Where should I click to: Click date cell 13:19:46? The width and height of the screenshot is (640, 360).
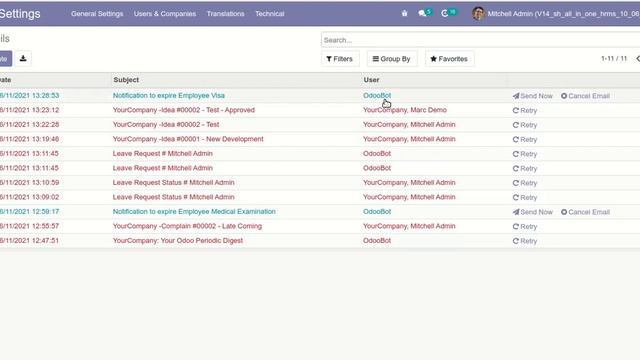[x=29, y=139]
